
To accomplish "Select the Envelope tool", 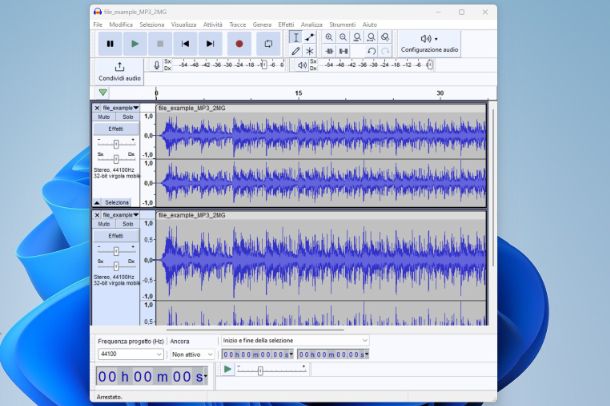I will [x=310, y=37].
